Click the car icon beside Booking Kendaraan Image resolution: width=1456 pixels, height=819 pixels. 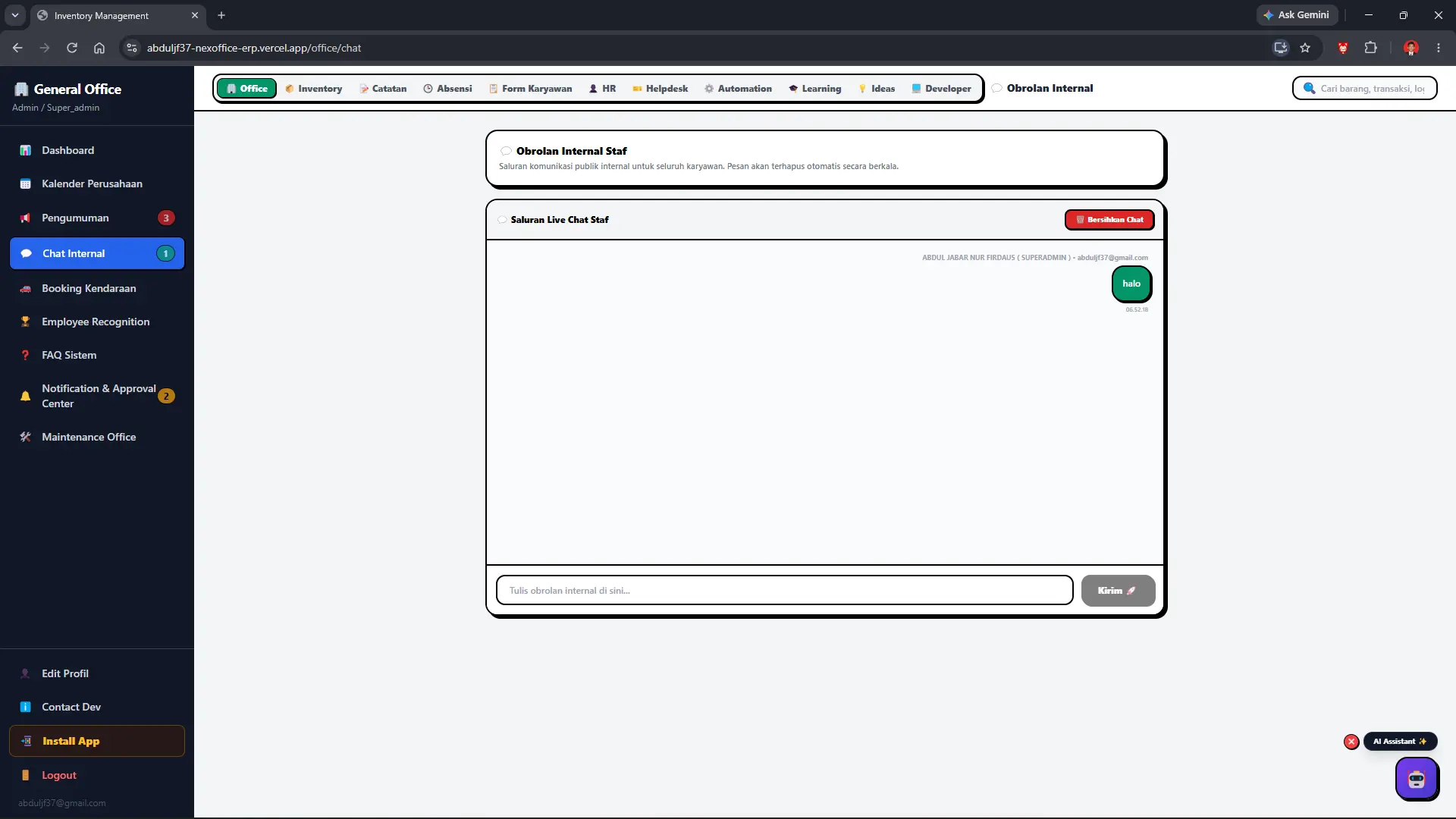[x=25, y=288]
